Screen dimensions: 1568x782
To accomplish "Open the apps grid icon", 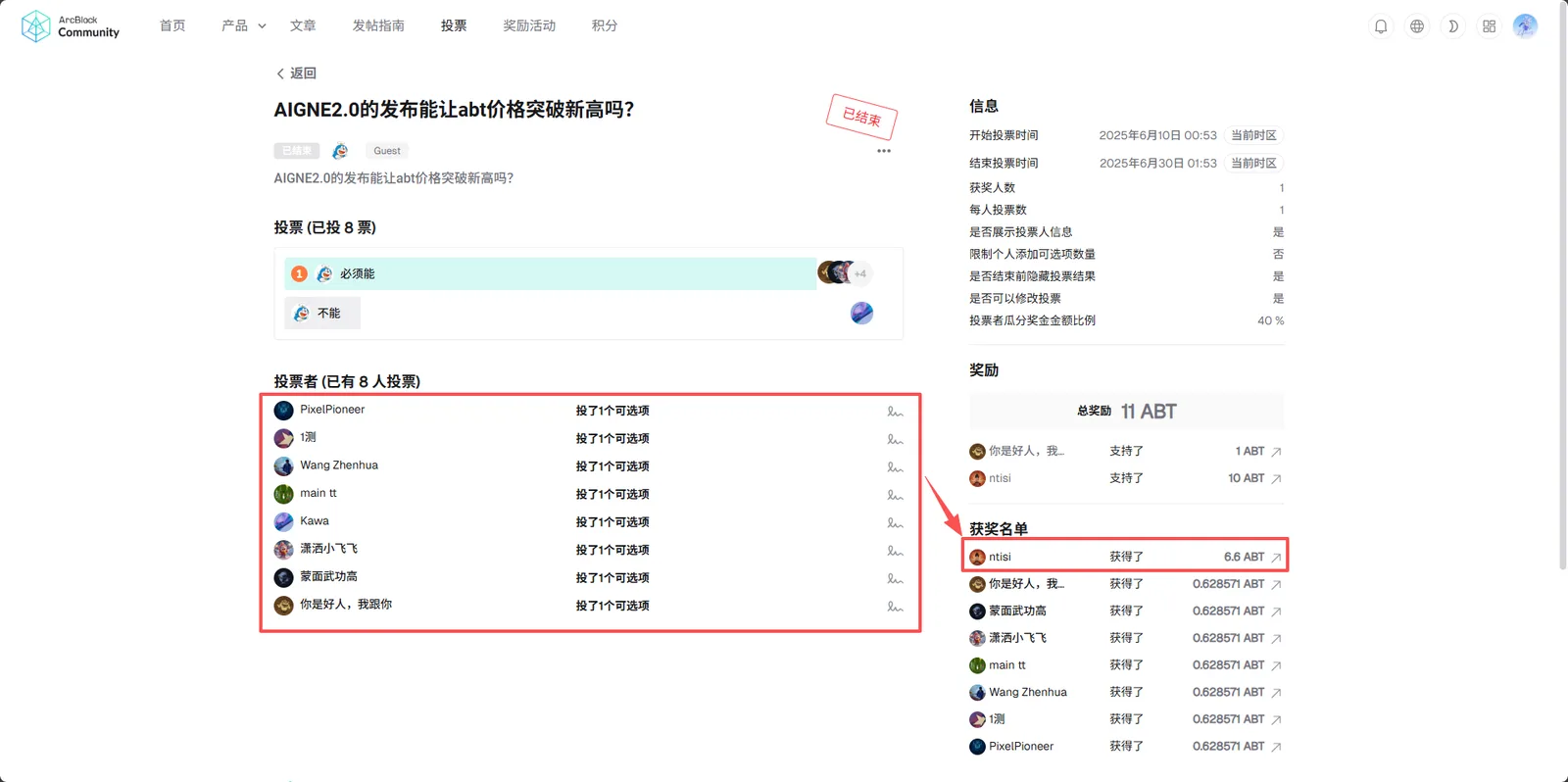I will pyautogui.click(x=1490, y=26).
